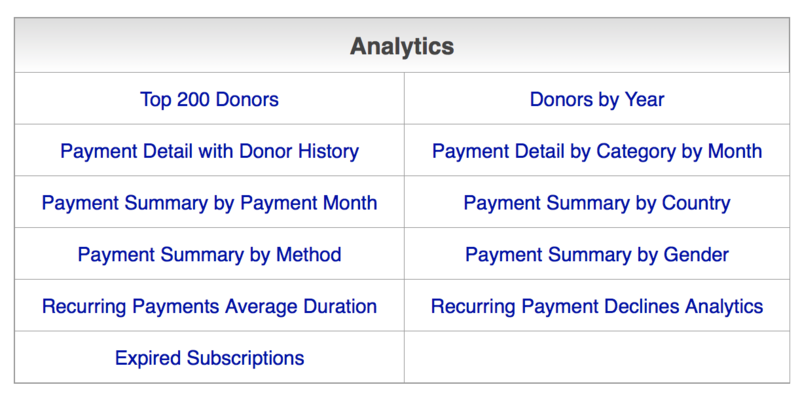The width and height of the screenshot is (800, 406).
Task: View Payment Summary by Country
Action: click(x=597, y=203)
